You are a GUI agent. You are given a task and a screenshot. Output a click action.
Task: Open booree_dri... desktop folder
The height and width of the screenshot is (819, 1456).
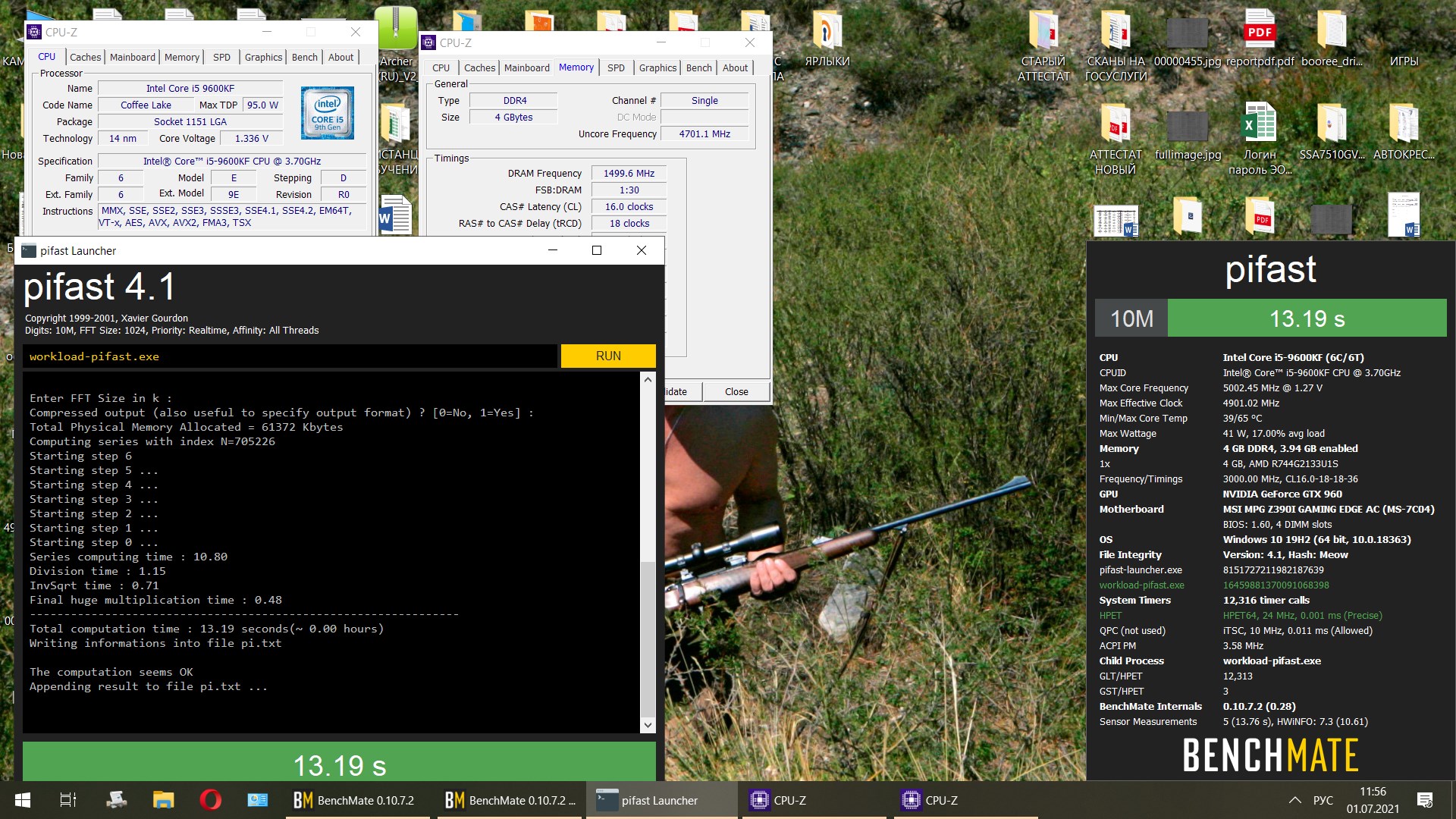click(1332, 38)
